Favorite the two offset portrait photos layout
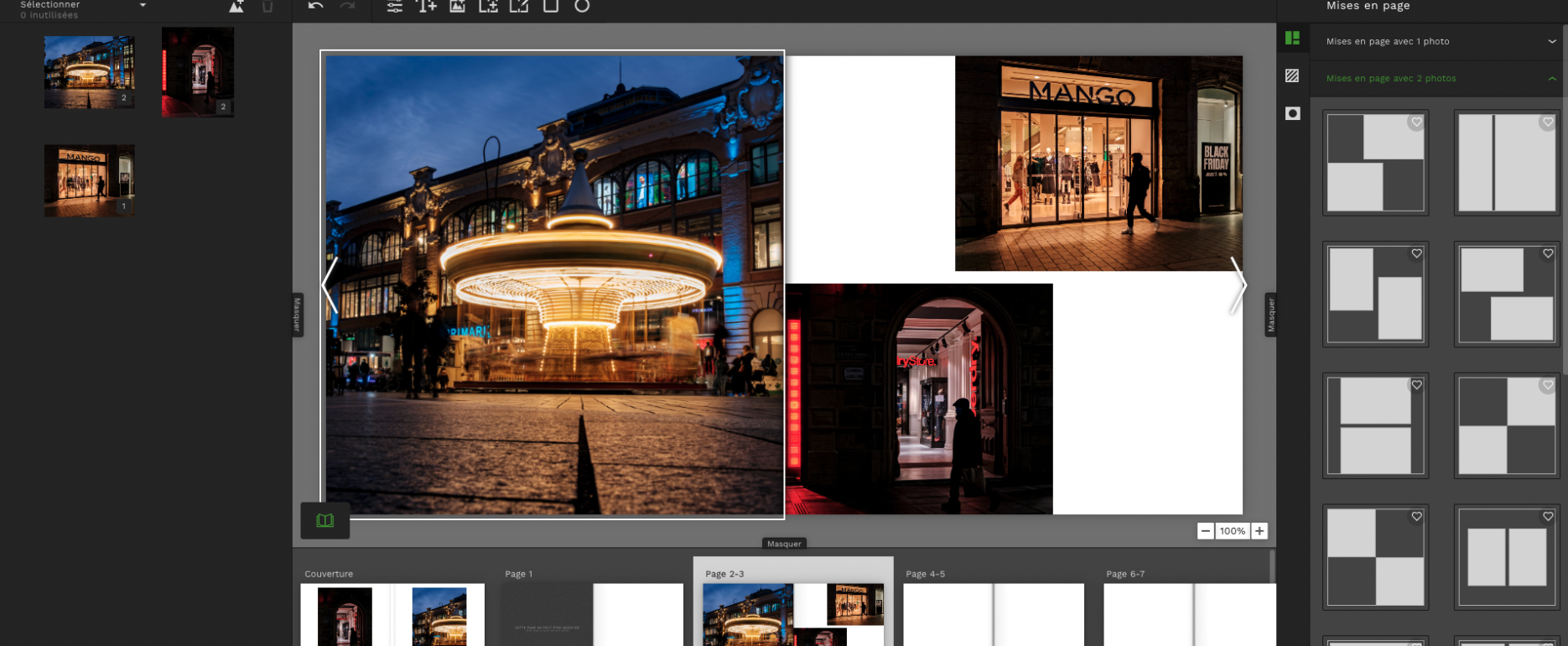The height and width of the screenshot is (646, 1568). click(x=1416, y=253)
